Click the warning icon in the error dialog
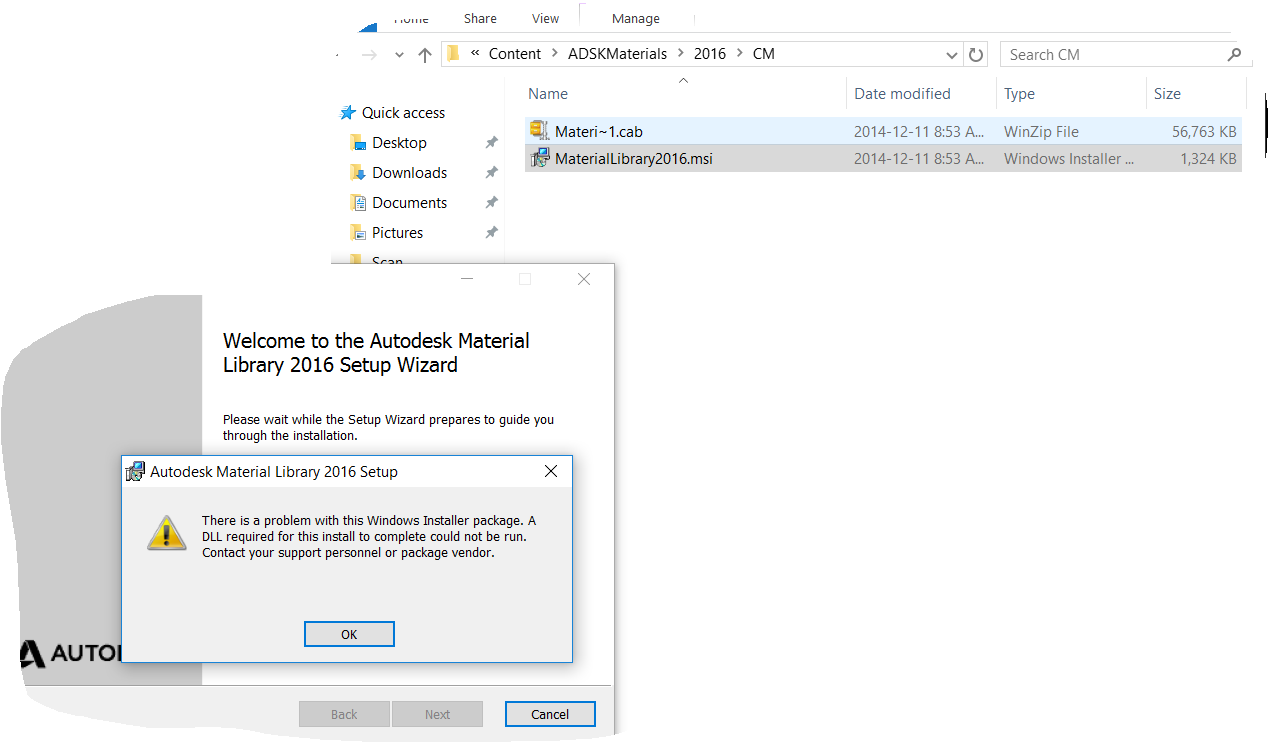 [x=167, y=533]
